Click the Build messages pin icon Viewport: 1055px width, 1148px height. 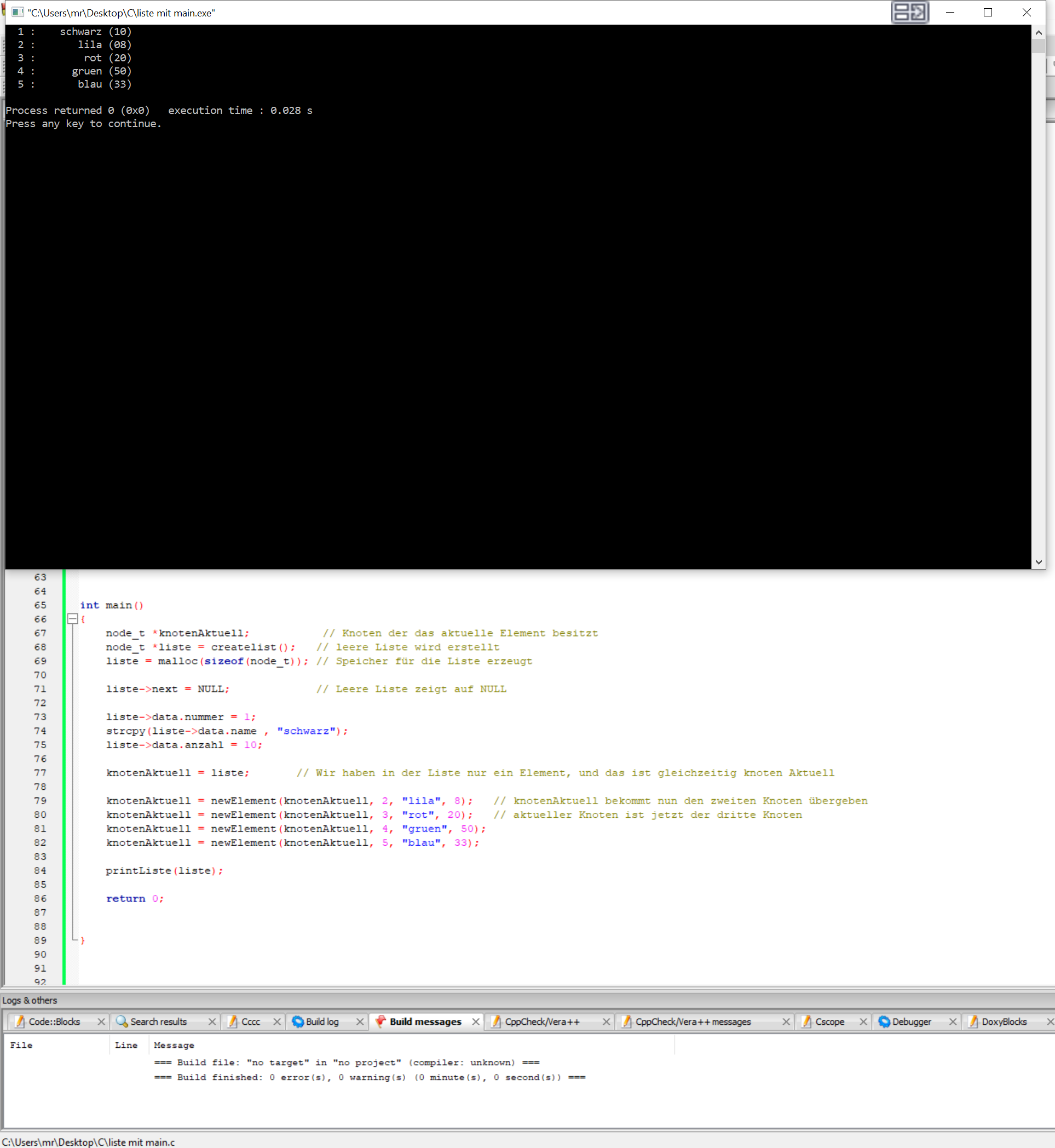(x=380, y=1022)
